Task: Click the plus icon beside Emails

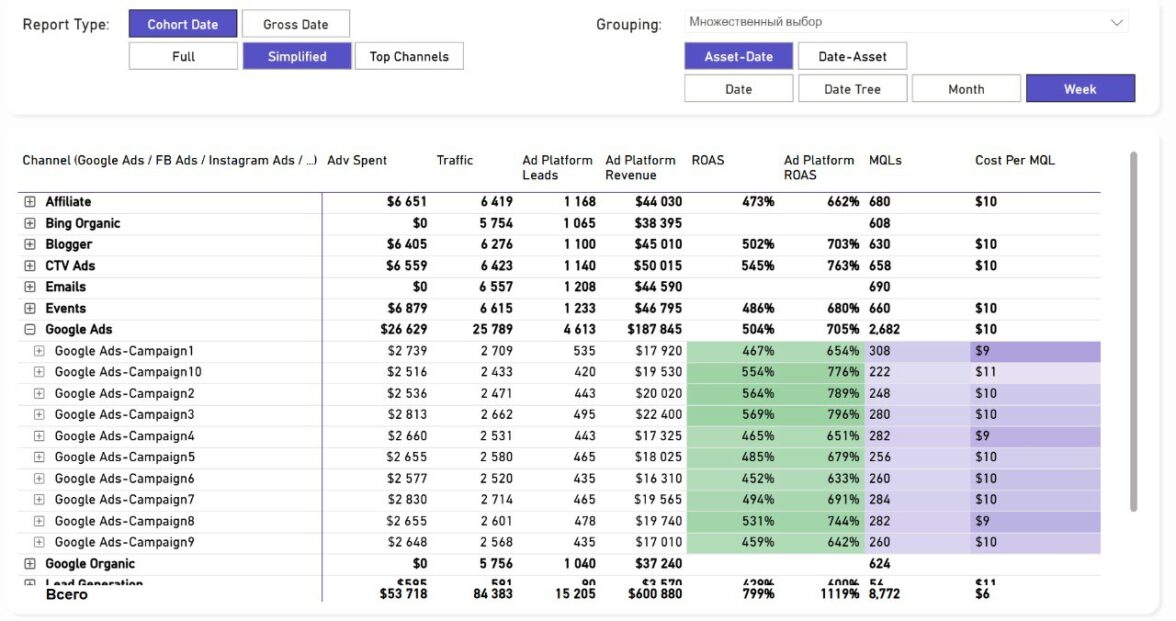Action: click(x=30, y=287)
